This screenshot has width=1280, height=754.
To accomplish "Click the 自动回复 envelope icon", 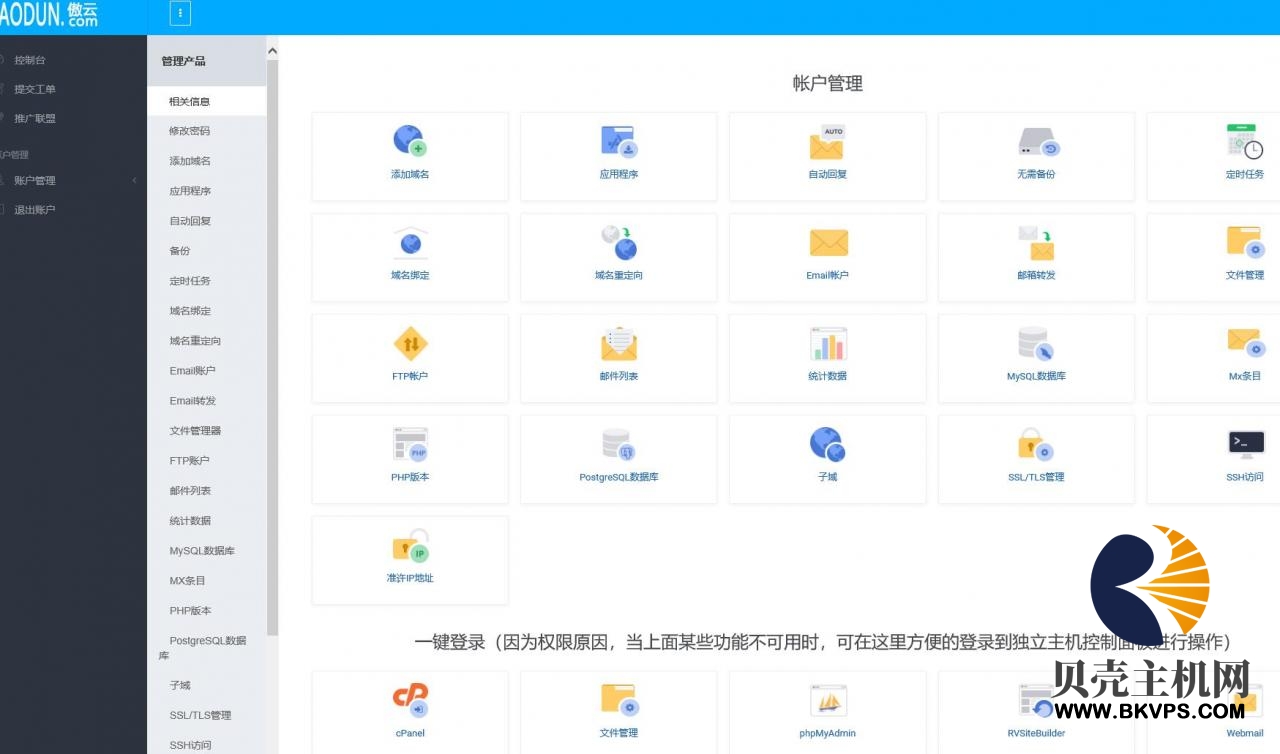I will 827,142.
